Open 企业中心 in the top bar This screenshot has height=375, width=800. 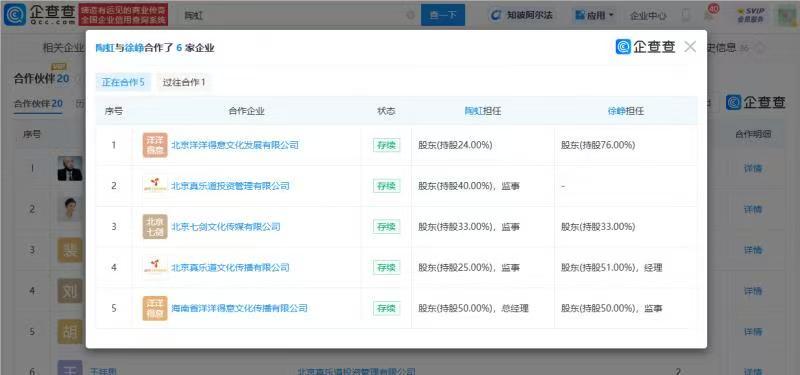click(x=648, y=16)
